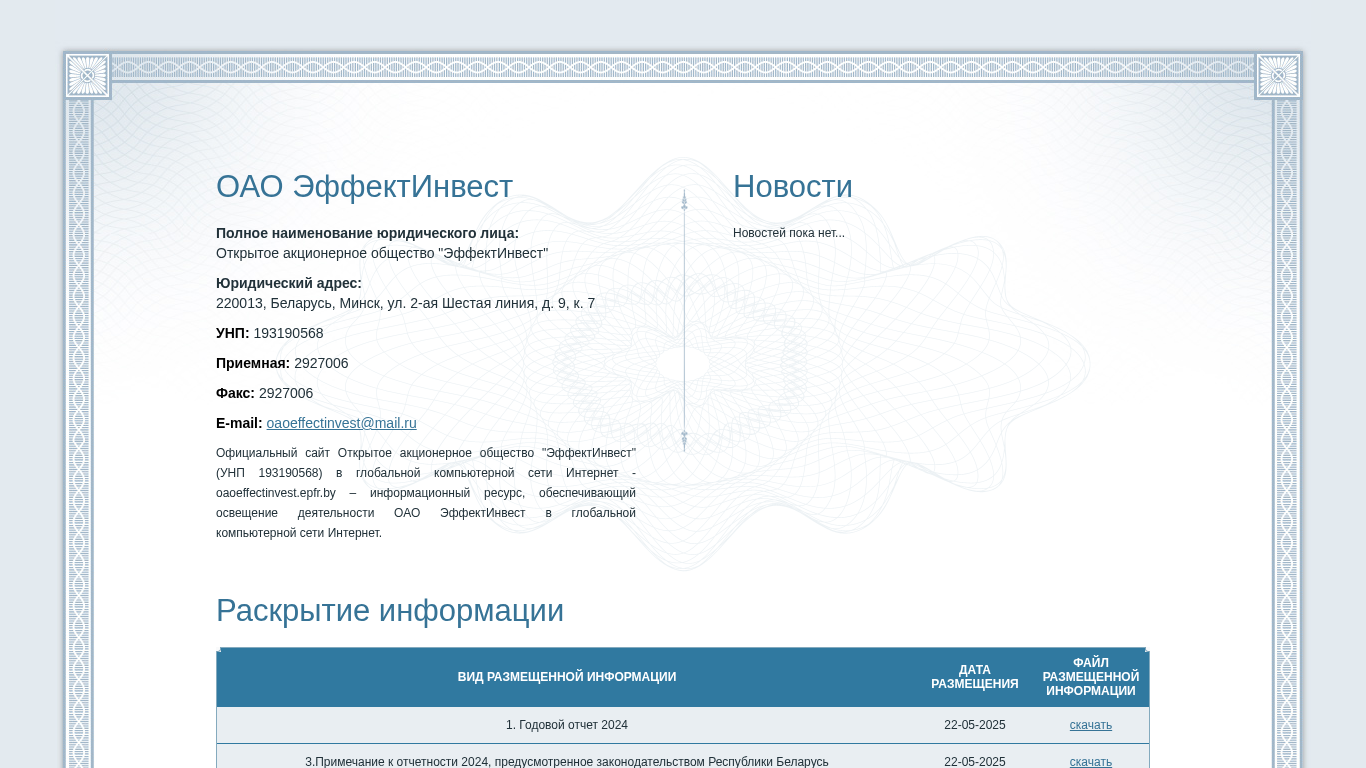Viewport: 1366px width, 768px height.
Task: Click the date in the Годовой отчет row
Action: point(974,725)
